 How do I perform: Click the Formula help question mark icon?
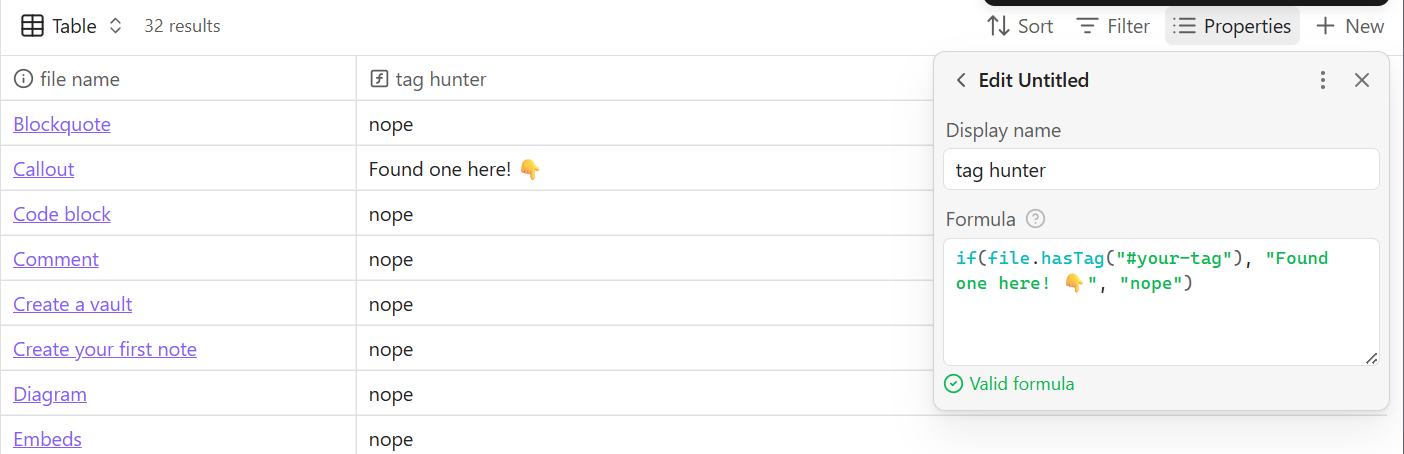[1036, 219]
